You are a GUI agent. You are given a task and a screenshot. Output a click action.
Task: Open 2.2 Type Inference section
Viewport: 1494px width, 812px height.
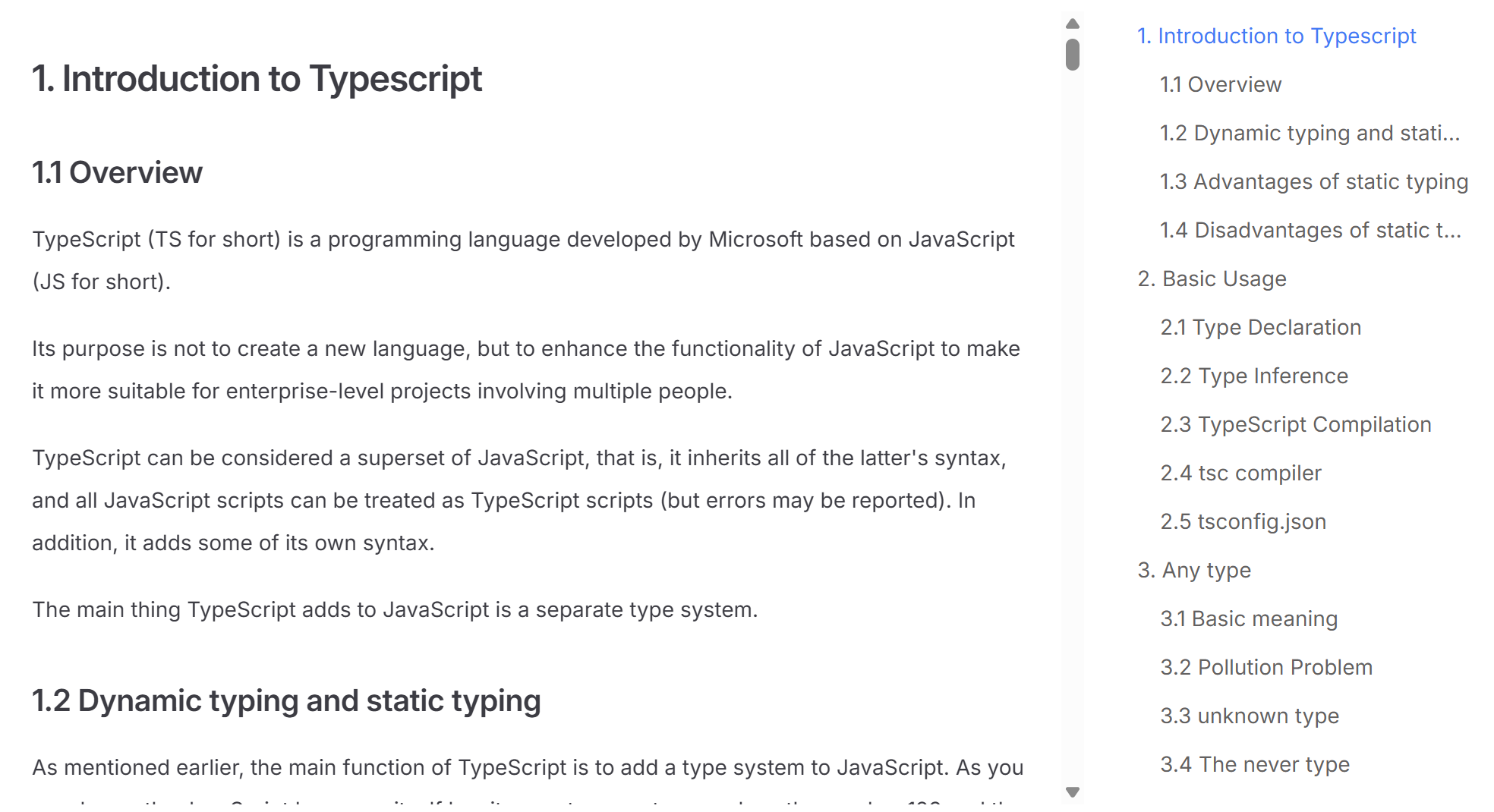(x=1254, y=376)
